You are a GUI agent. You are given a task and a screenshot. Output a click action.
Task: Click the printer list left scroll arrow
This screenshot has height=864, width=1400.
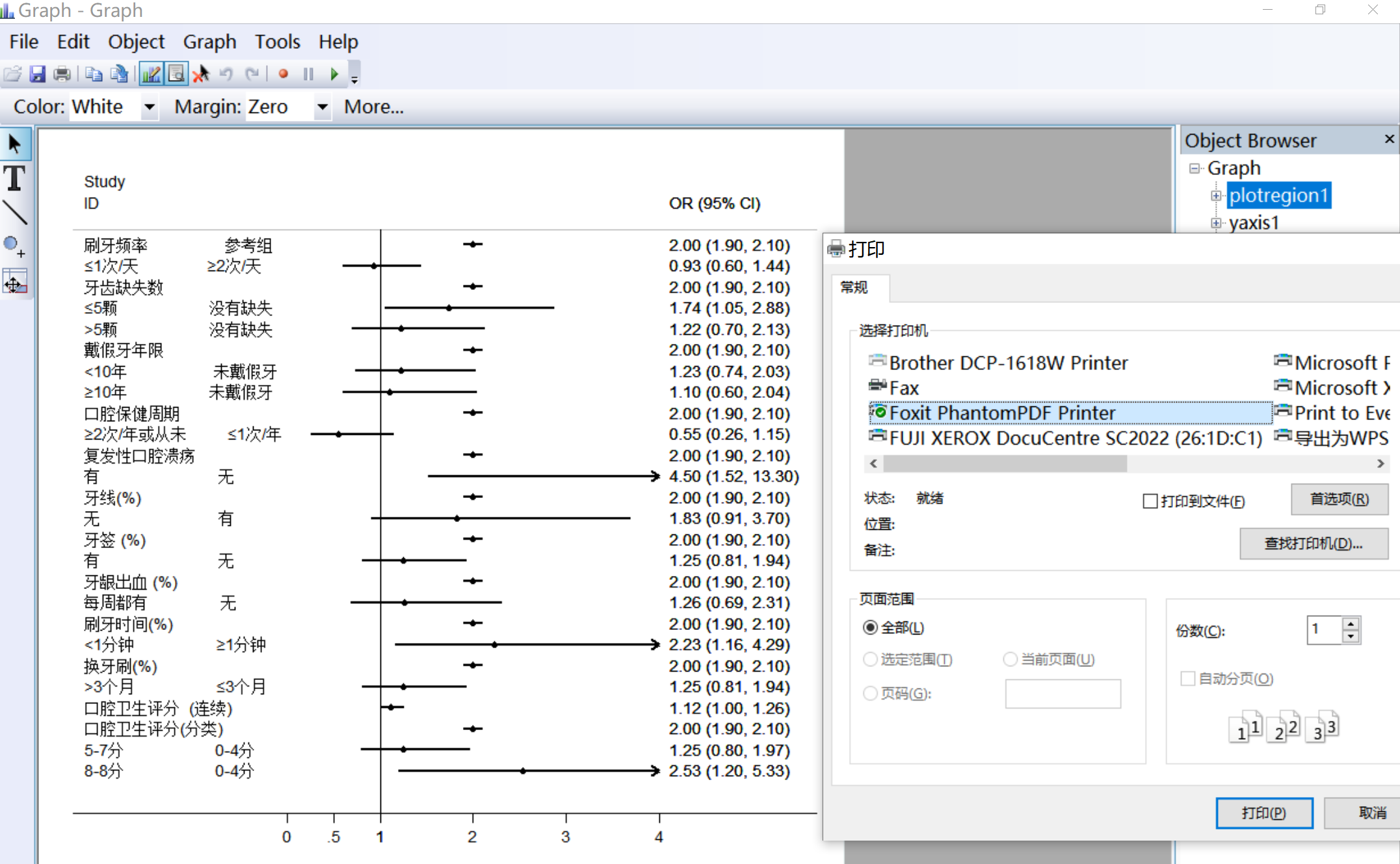873,464
